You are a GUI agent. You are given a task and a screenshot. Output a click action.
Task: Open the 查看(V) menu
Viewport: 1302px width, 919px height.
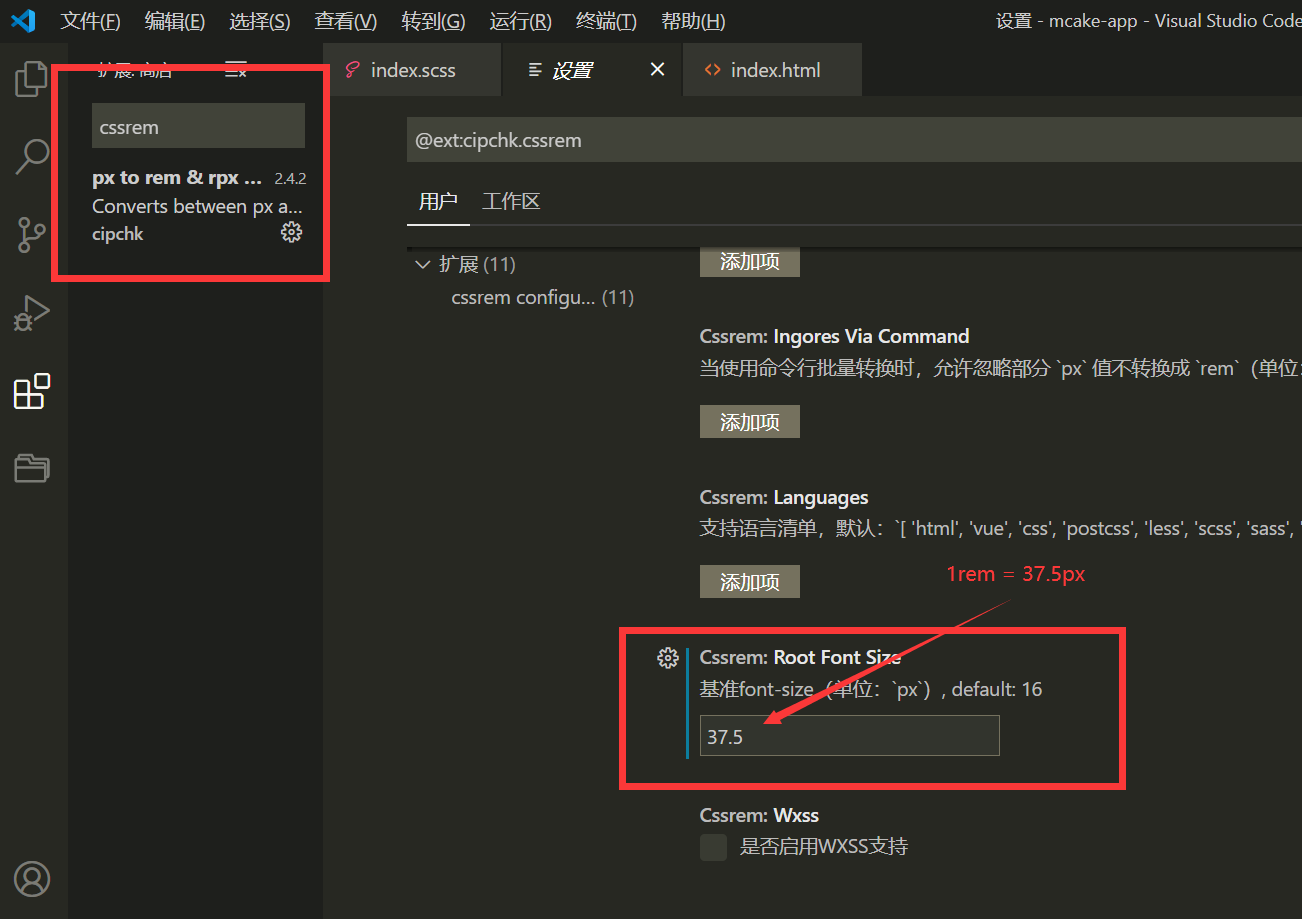click(x=346, y=21)
